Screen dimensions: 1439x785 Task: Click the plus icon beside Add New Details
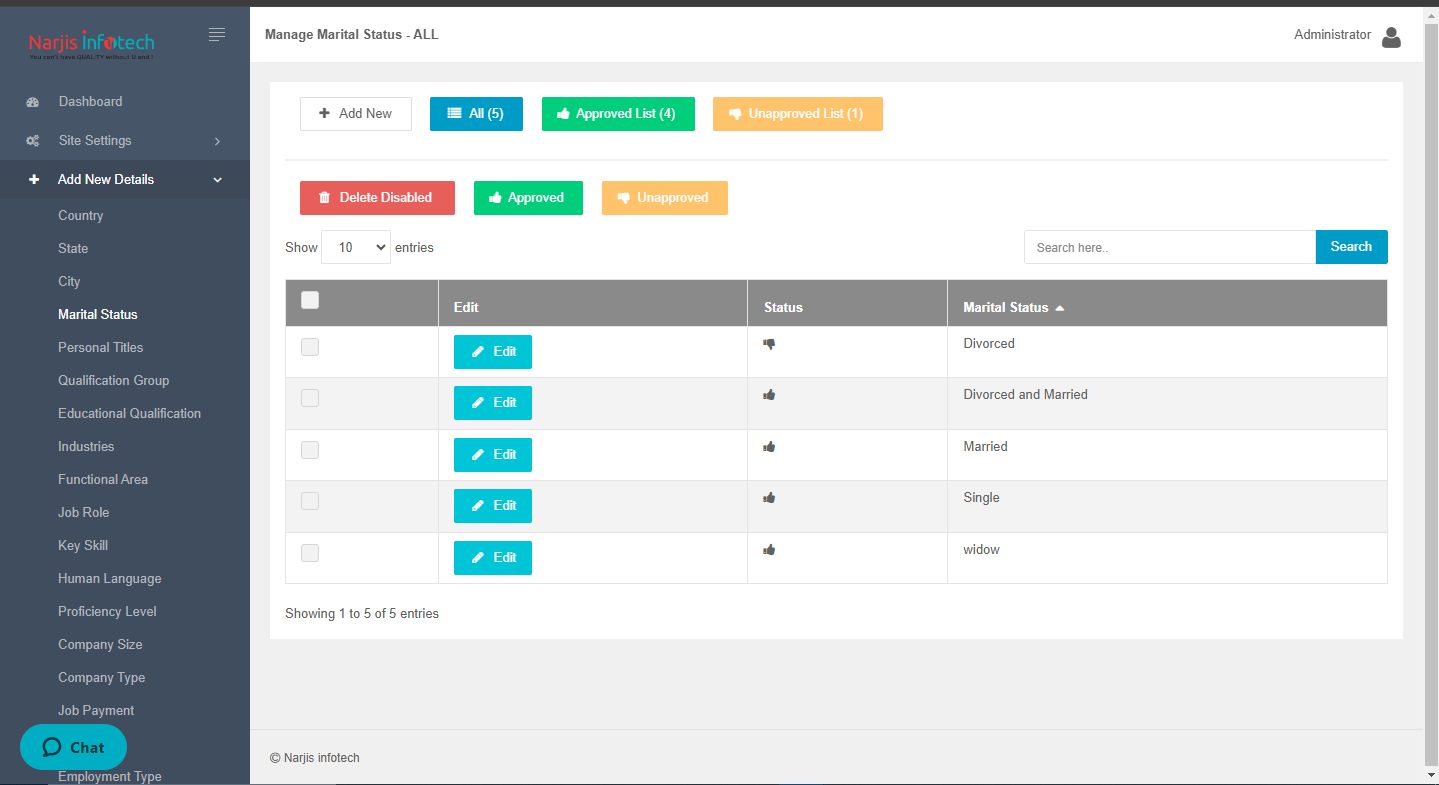(x=34, y=180)
